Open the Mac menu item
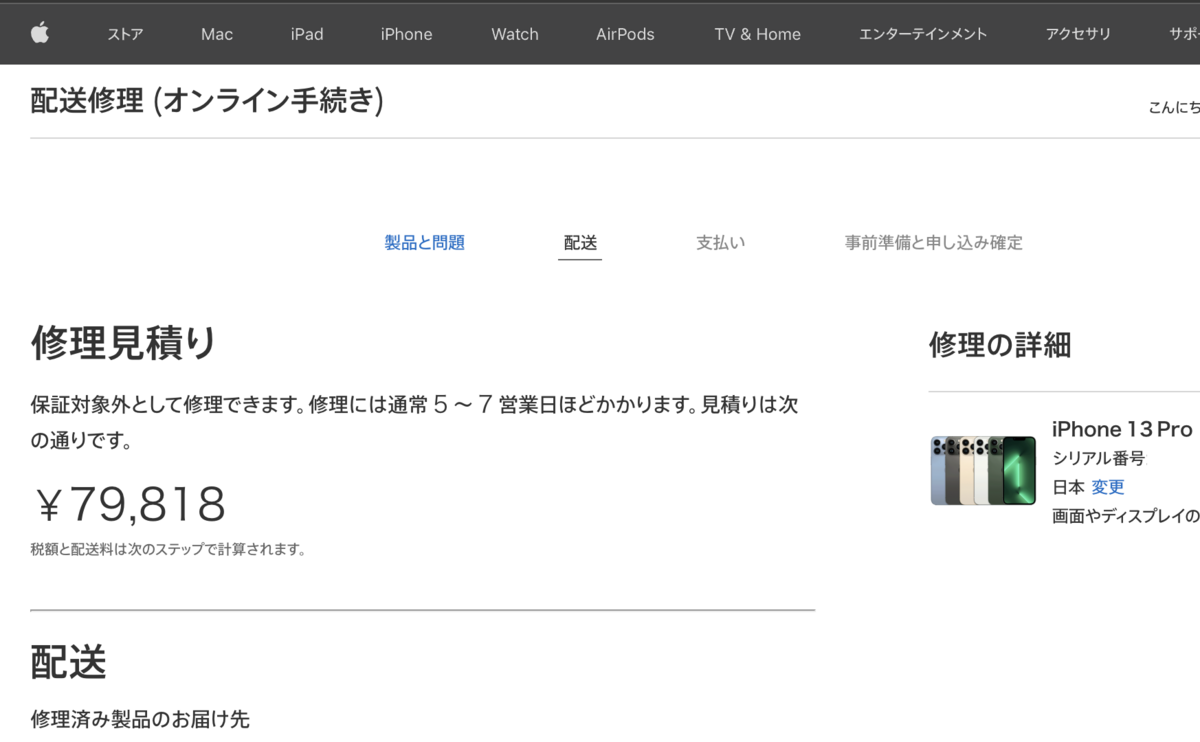Image resolution: width=1200 pixels, height=742 pixels. [217, 34]
